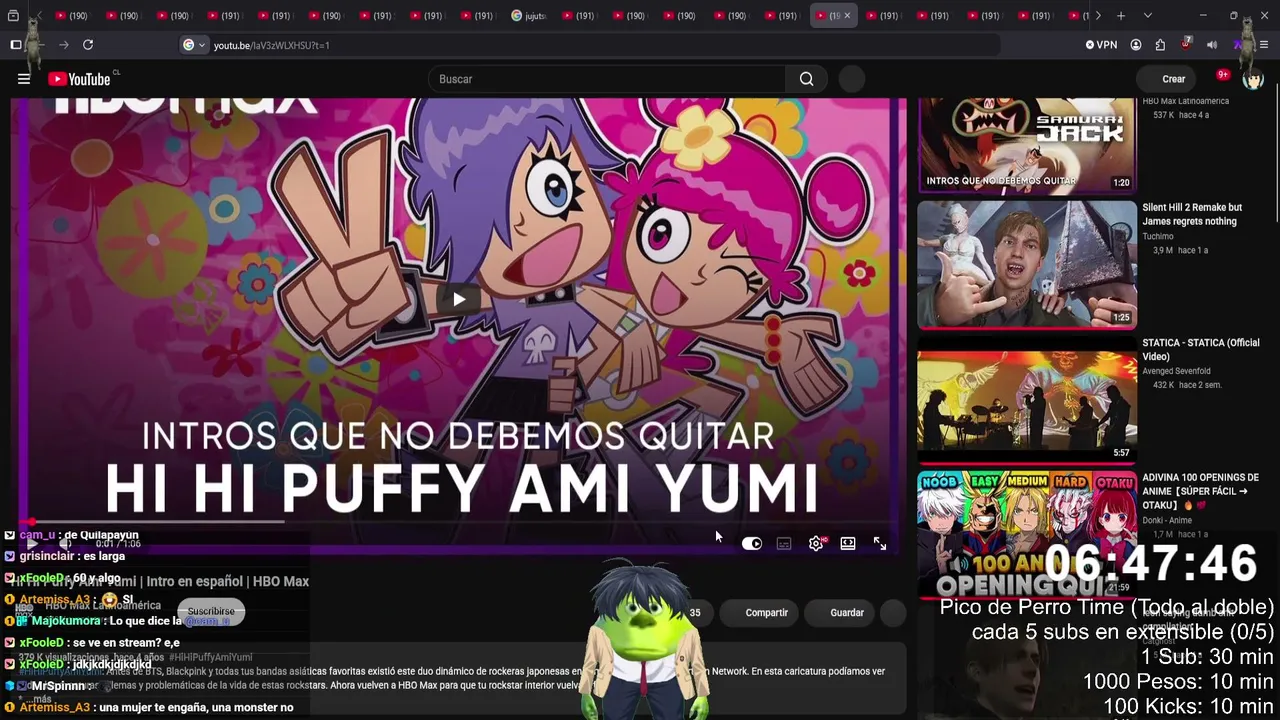
Task: Open the Donki - Anime channel name
Action: pos(1167,521)
